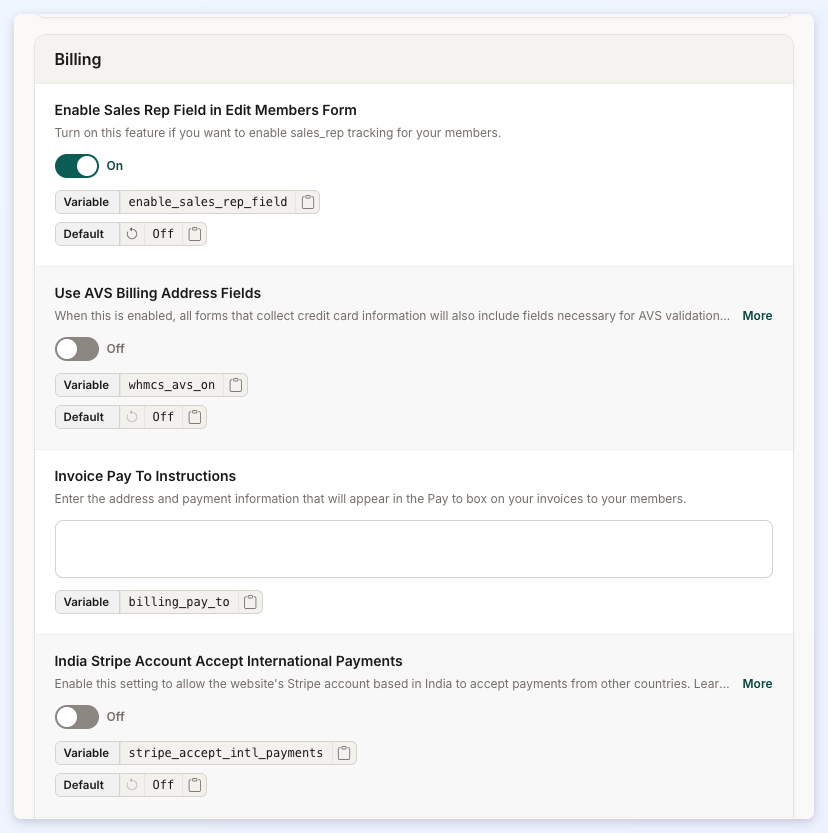
Task: Click into Invoice Pay To Instructions box
Action: [x=414, y=549]
